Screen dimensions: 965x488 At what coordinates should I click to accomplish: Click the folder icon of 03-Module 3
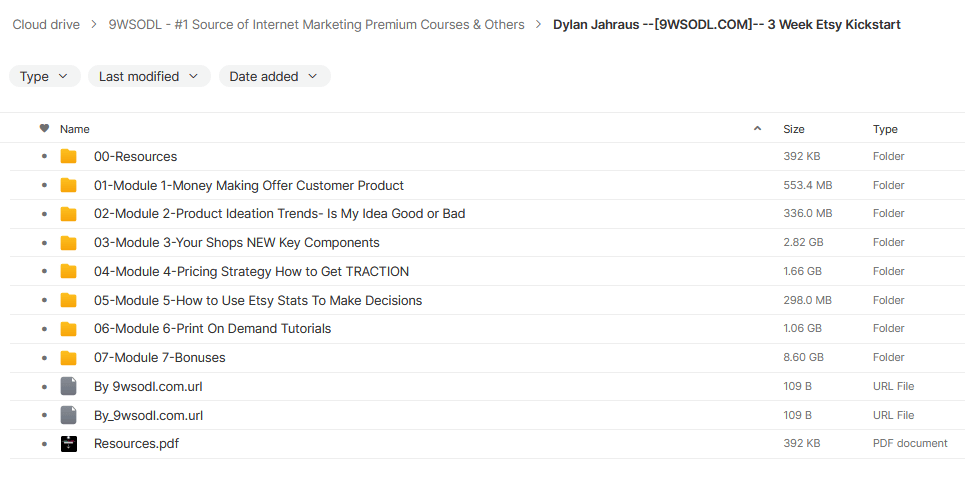tap(68, 243)
